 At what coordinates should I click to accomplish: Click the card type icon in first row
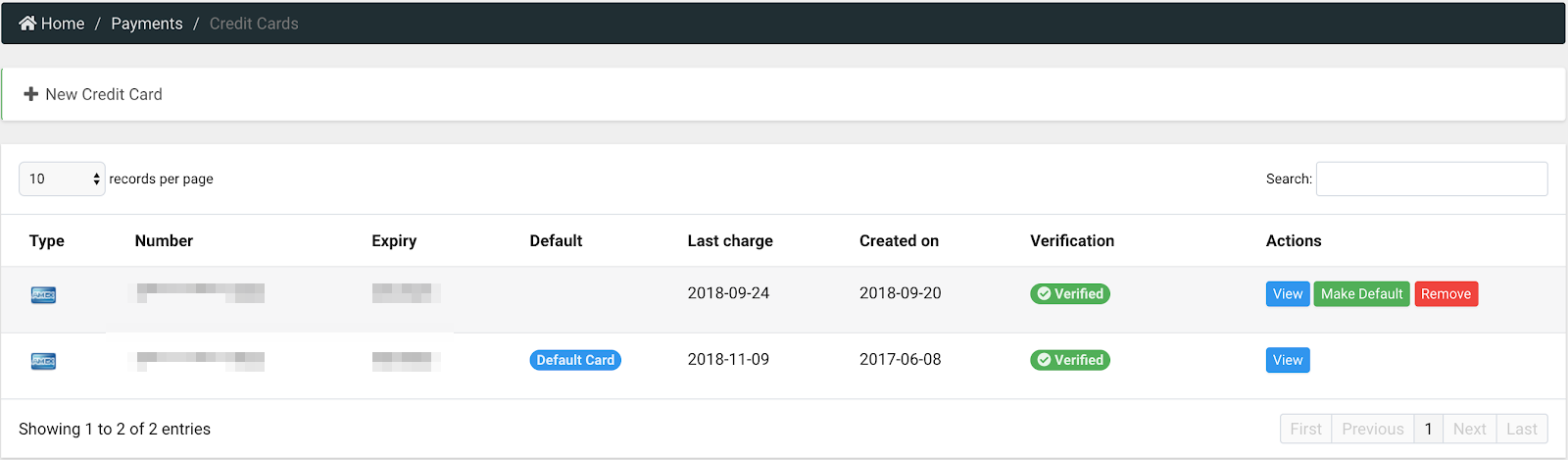[43, 295]
